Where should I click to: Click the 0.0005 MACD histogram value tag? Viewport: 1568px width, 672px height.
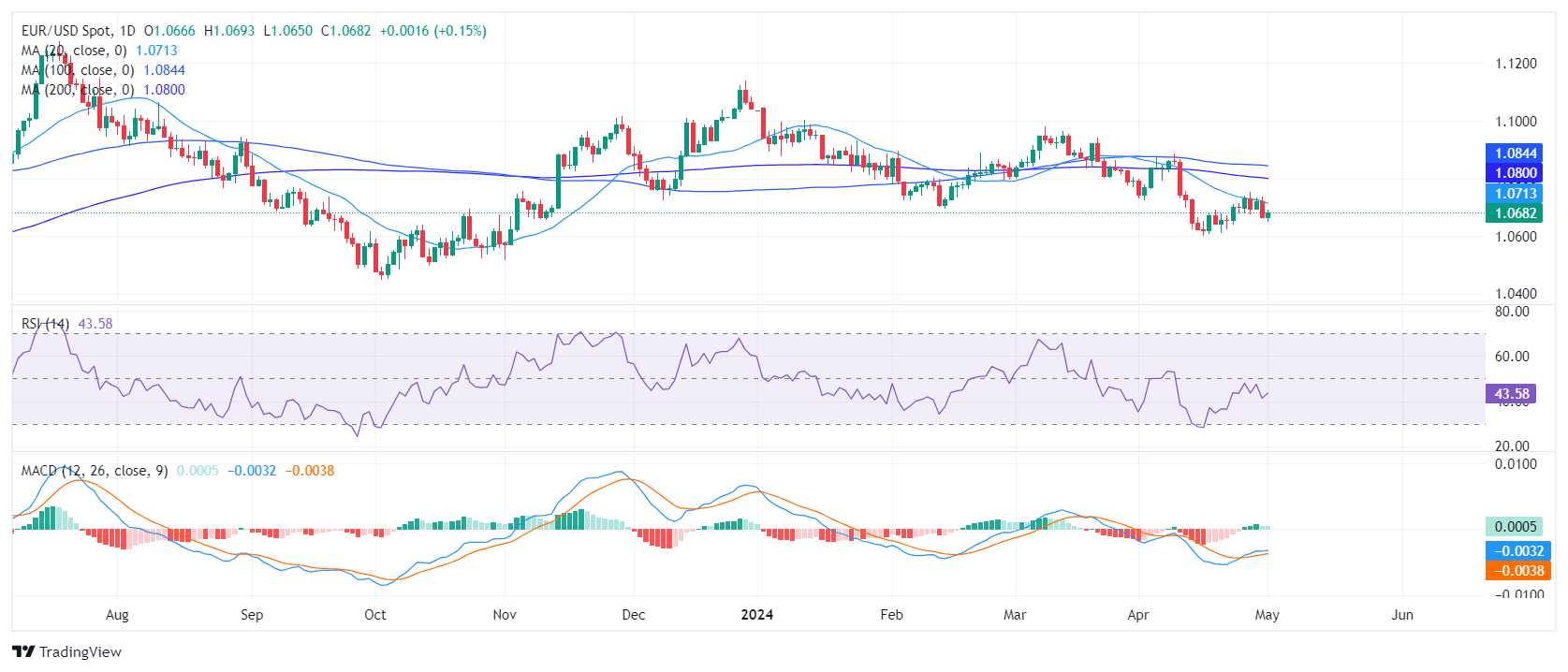pos(1513,527)
